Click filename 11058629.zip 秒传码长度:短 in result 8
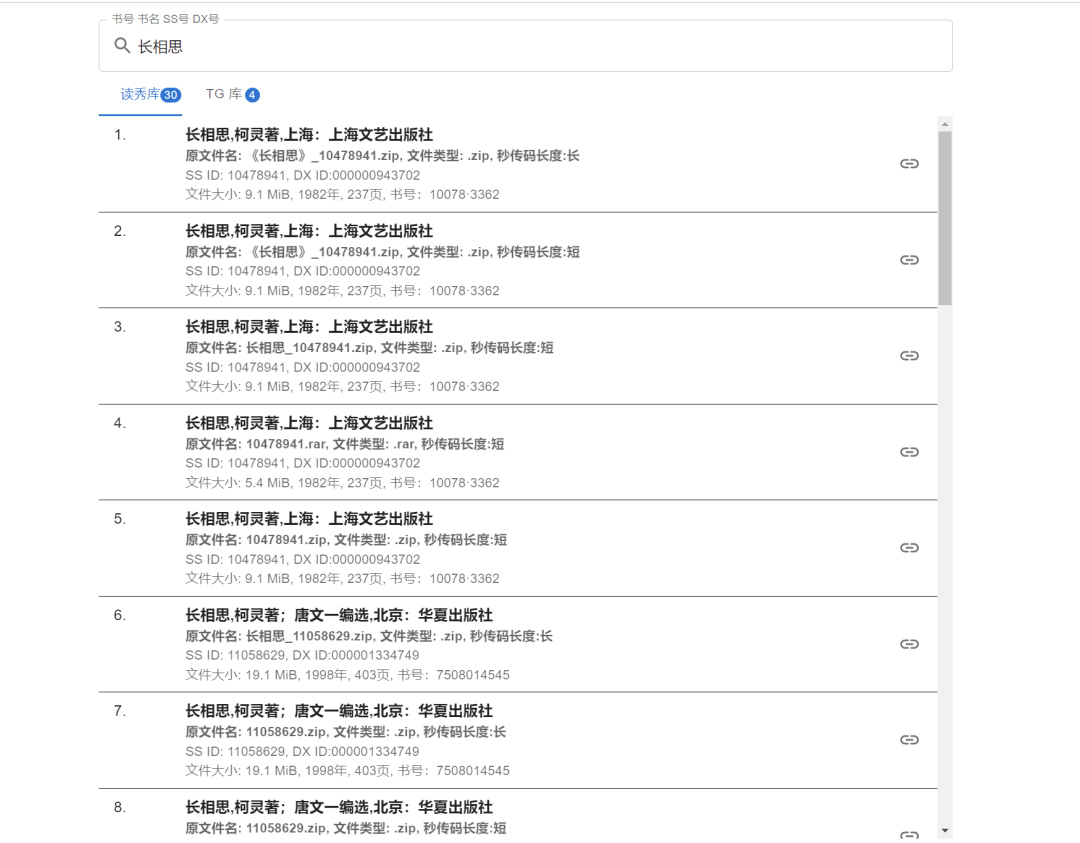This screenshot has height=843, width=1080. coord(346,829)
